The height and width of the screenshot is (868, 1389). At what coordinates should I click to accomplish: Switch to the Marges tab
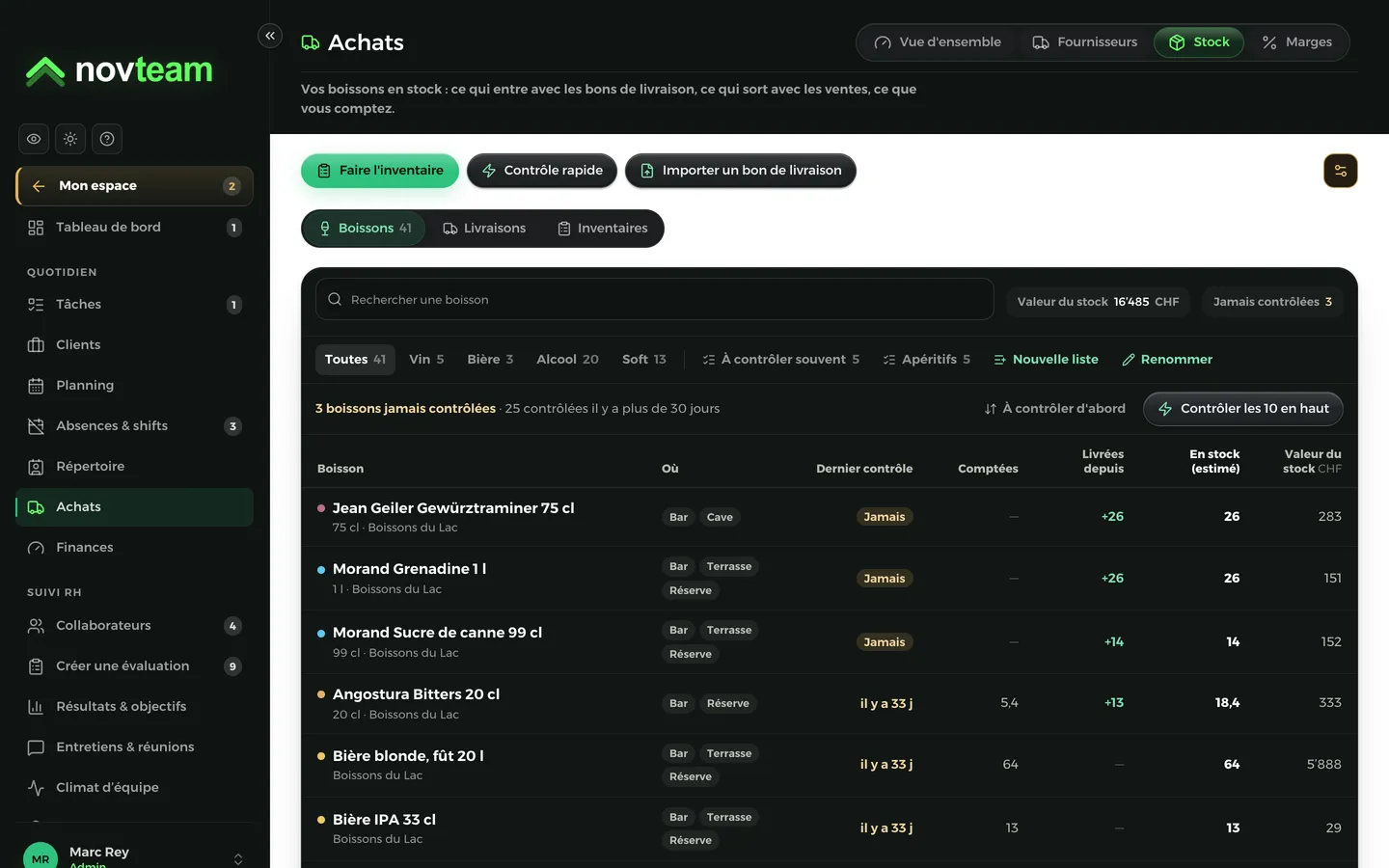click(x=1297, y=42)
